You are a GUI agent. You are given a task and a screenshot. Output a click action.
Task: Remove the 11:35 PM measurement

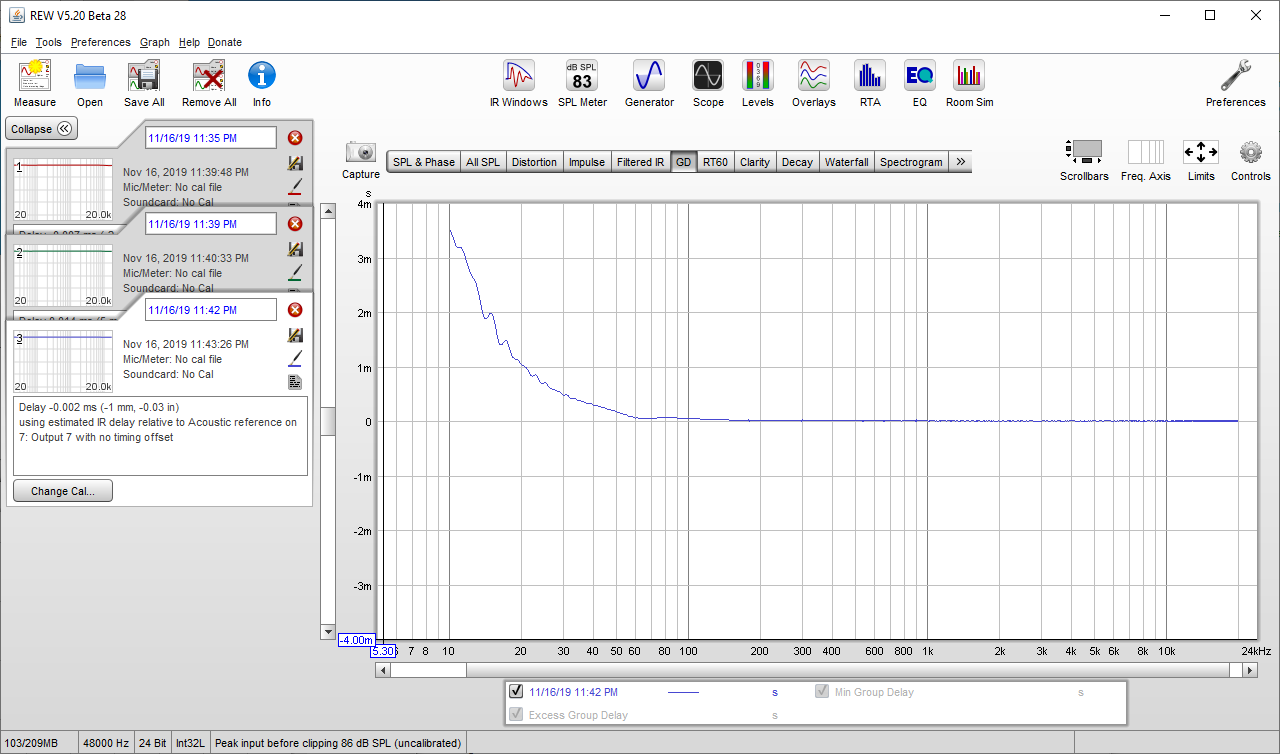pyautogui.click(x=295, y=138)
